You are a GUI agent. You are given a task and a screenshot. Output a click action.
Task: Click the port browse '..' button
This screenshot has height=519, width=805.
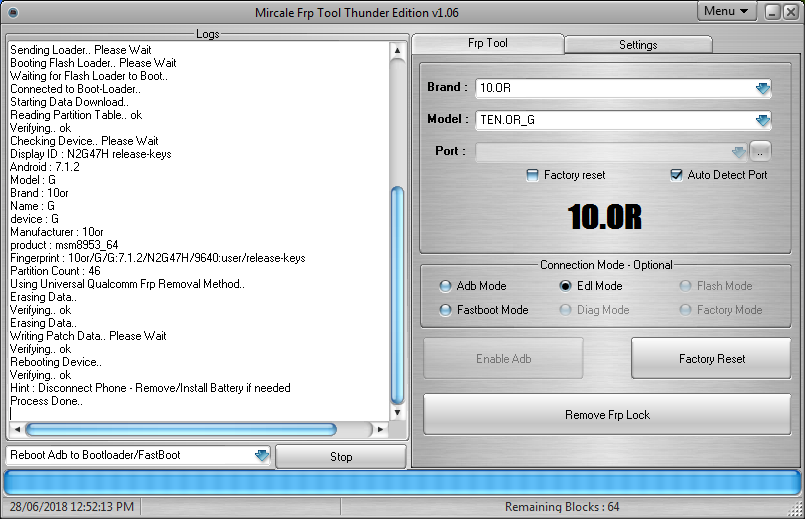click(760, 151)
